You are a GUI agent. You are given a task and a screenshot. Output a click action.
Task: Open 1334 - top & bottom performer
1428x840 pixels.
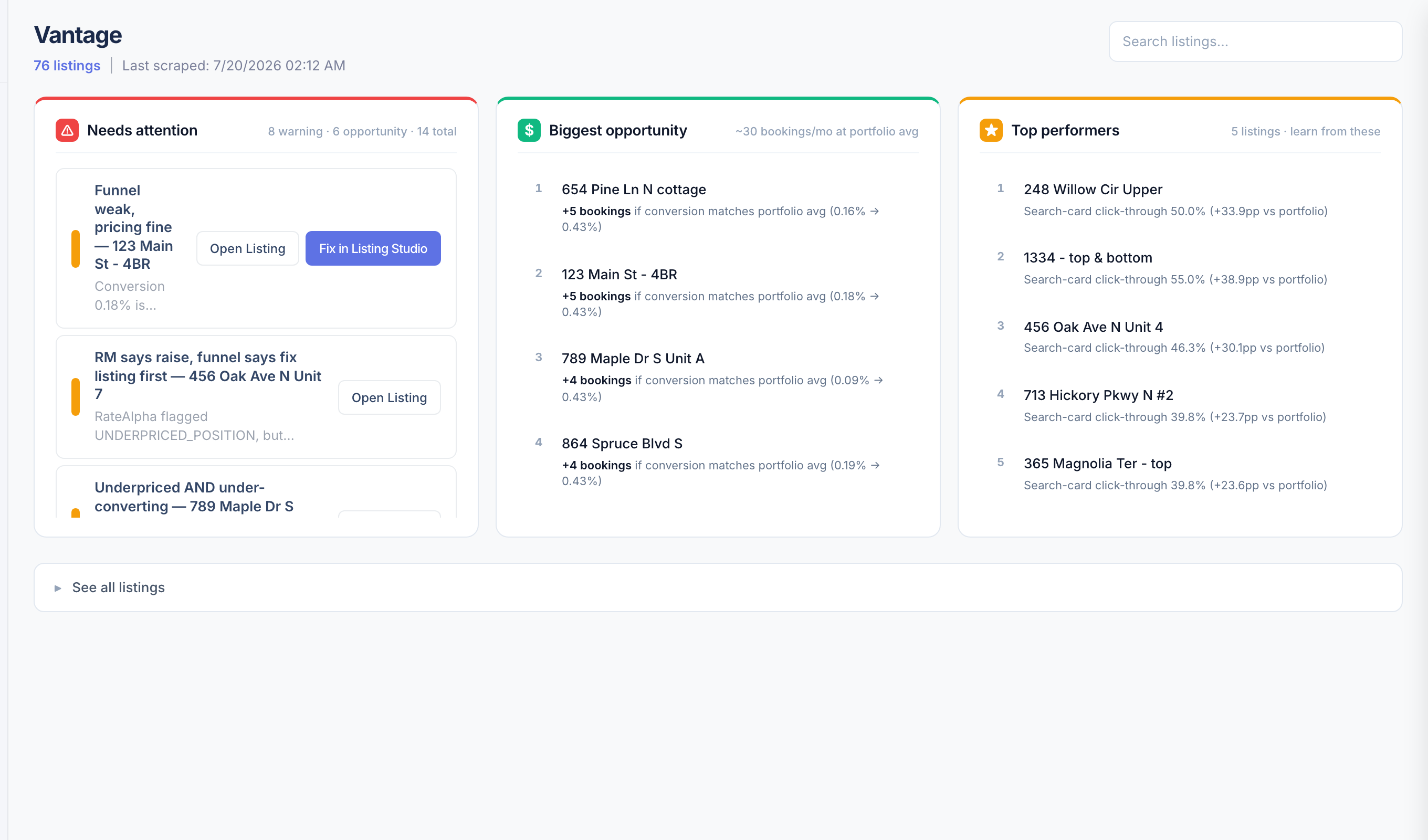[x=1180, y=268]
